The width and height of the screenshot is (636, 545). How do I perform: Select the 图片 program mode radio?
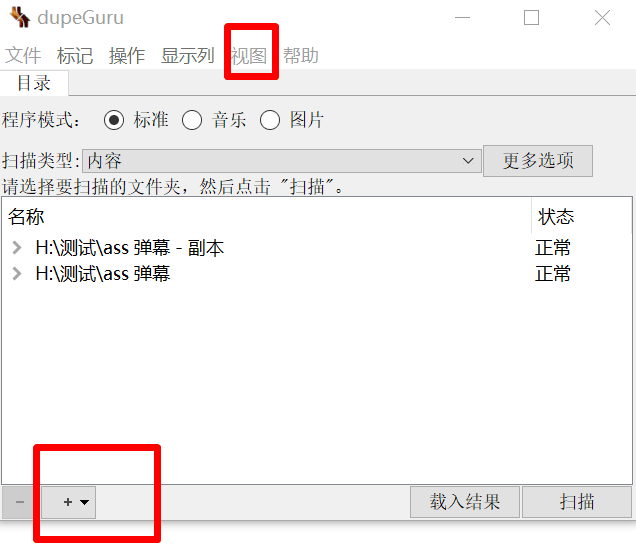click(270, 120)
